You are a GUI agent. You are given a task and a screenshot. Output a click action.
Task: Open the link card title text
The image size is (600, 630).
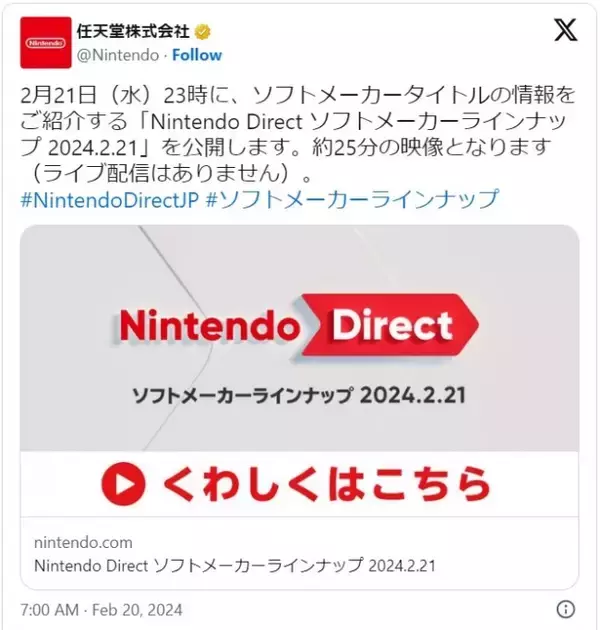pyautogui.click(x=235, y=566)
